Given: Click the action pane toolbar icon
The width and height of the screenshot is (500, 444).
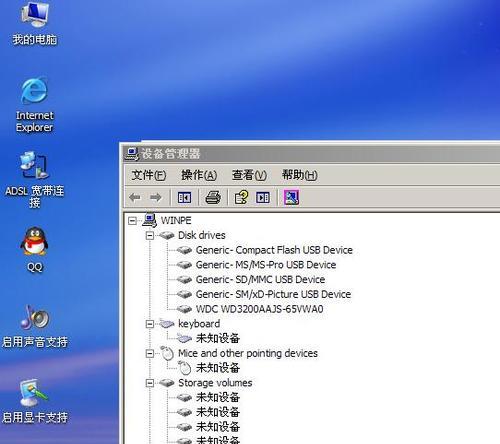Looking at the screenshot, I should coord(263,198).
